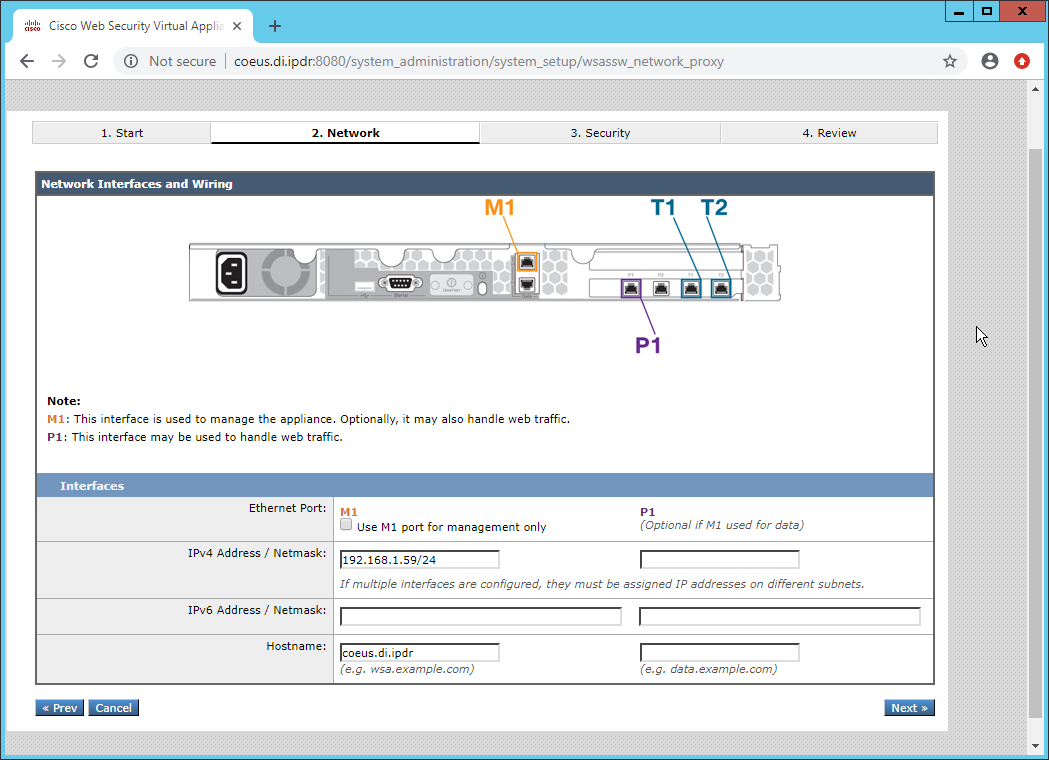1049x760 pixels.
Task: Click the vertical scrollbar thumb
Action: tap(1035, 434)
